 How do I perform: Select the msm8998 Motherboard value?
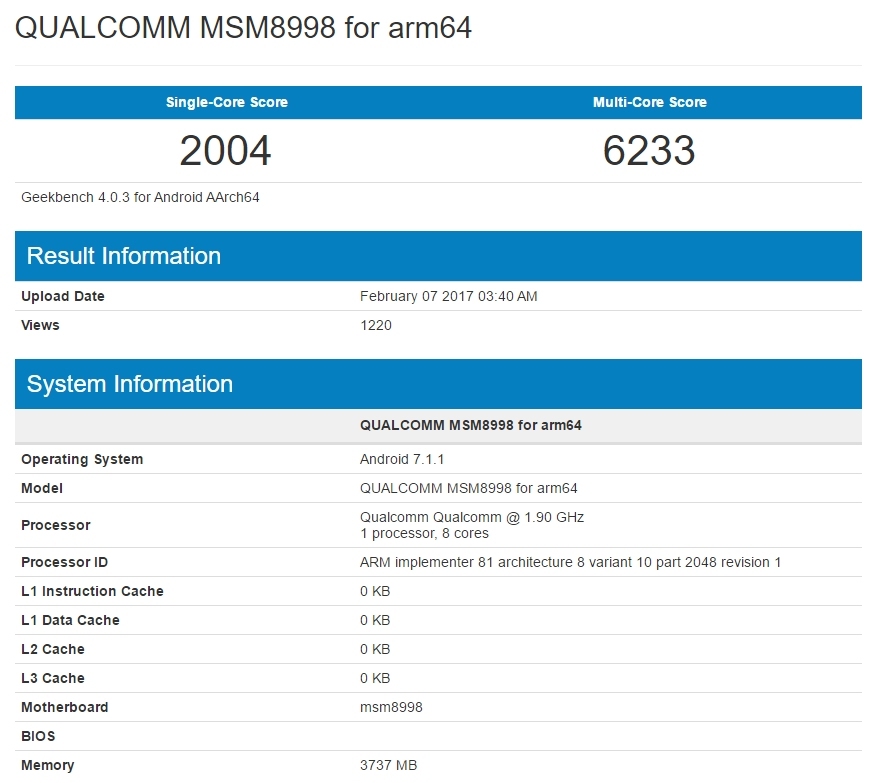[389, 707]
